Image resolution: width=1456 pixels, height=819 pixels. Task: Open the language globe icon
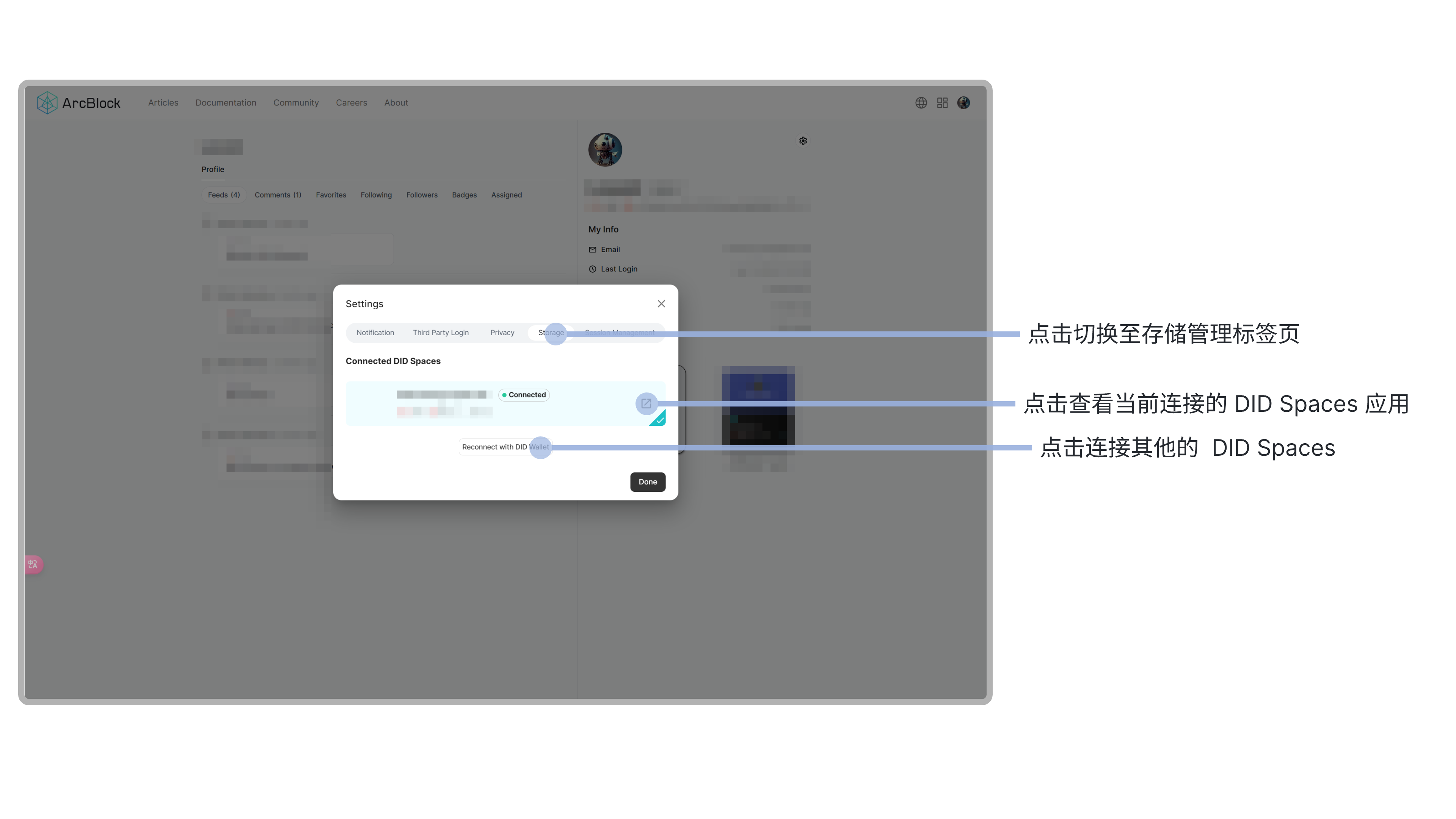point(921,103)
